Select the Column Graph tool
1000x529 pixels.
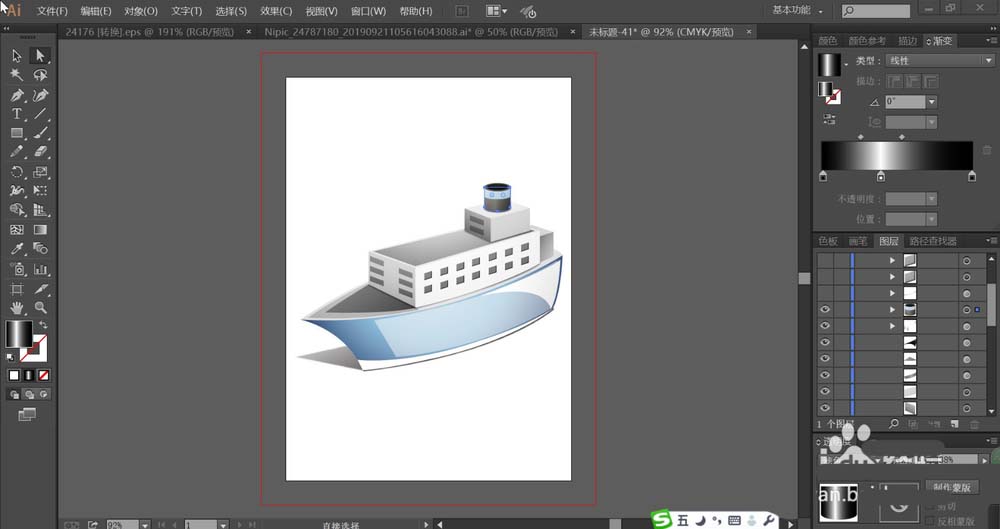point(40,269)
